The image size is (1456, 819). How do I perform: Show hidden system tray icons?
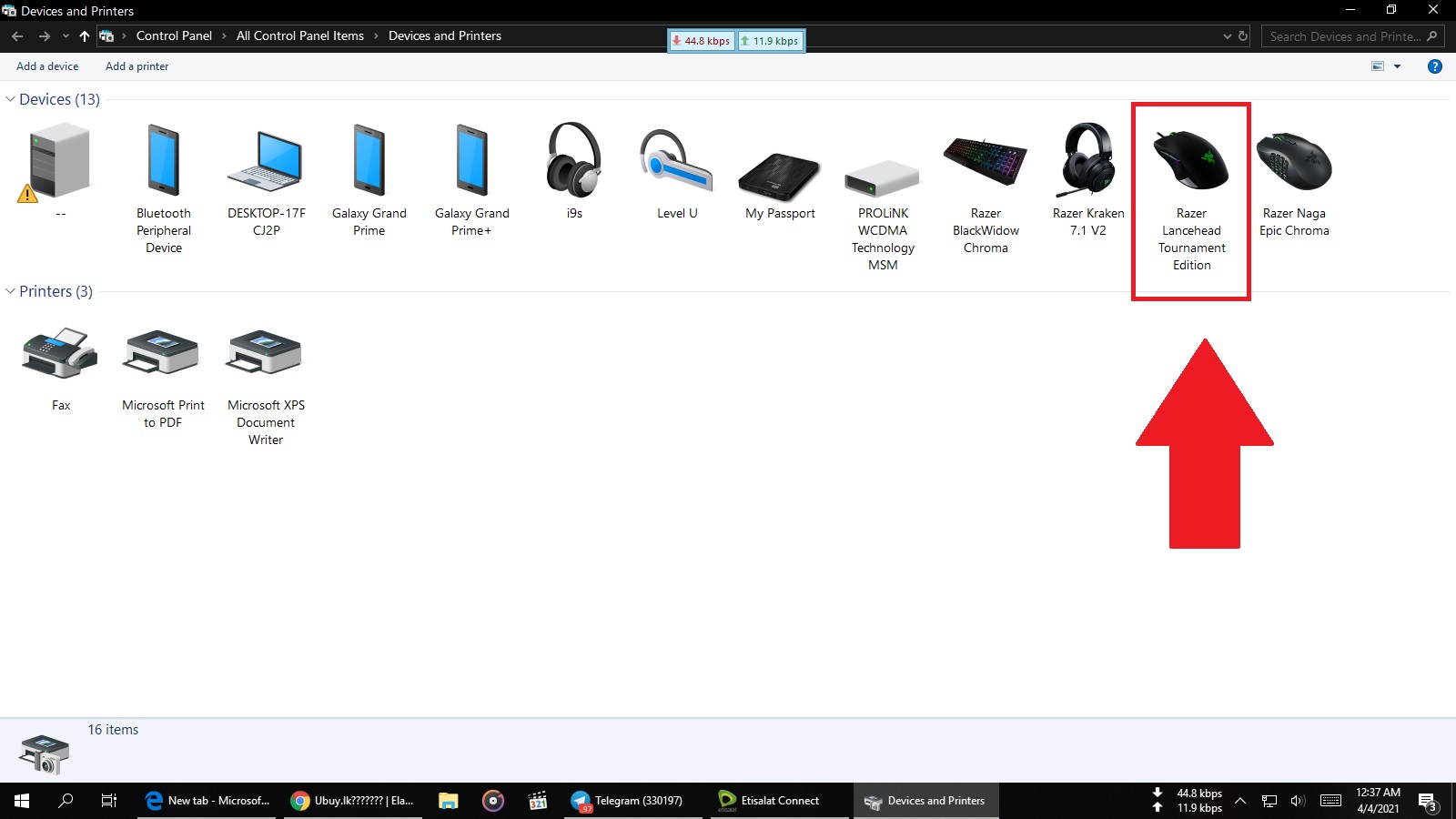[1239, 801]
